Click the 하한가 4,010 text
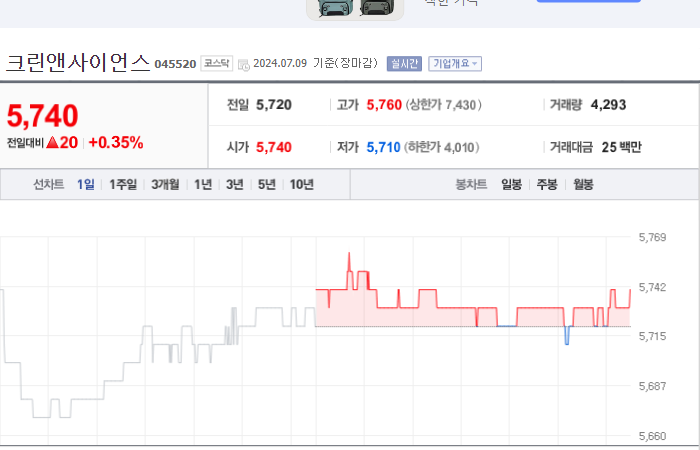Image resolution: width=700 pixels, height=450 pixels. [442, 147]
